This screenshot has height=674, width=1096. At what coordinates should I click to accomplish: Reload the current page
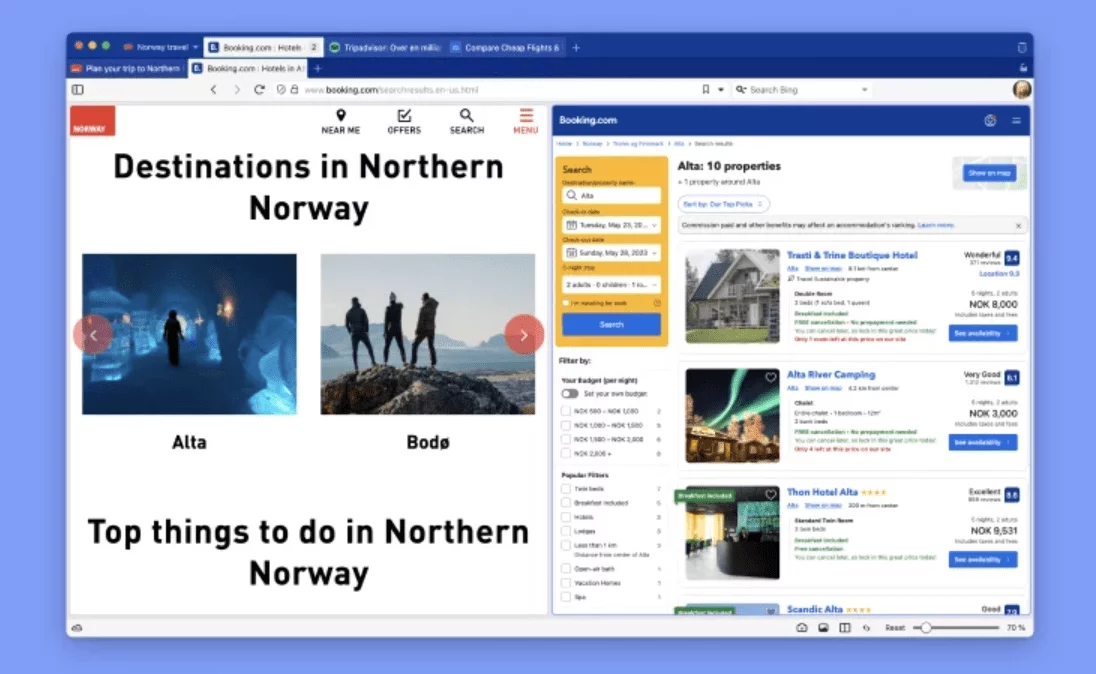pyautogui.click(x=259, y=89)
